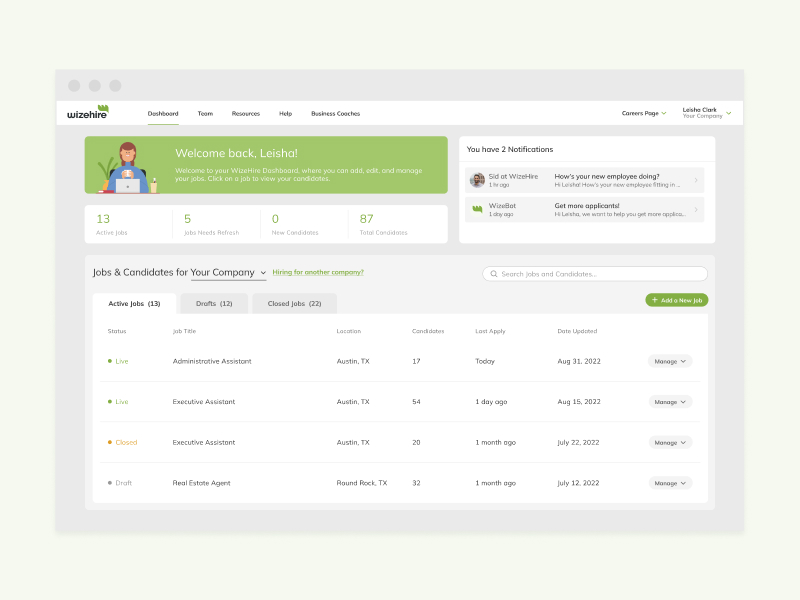Click the Hiring for another company link
This screenshot has height=600, width=800.
[318, 271]
